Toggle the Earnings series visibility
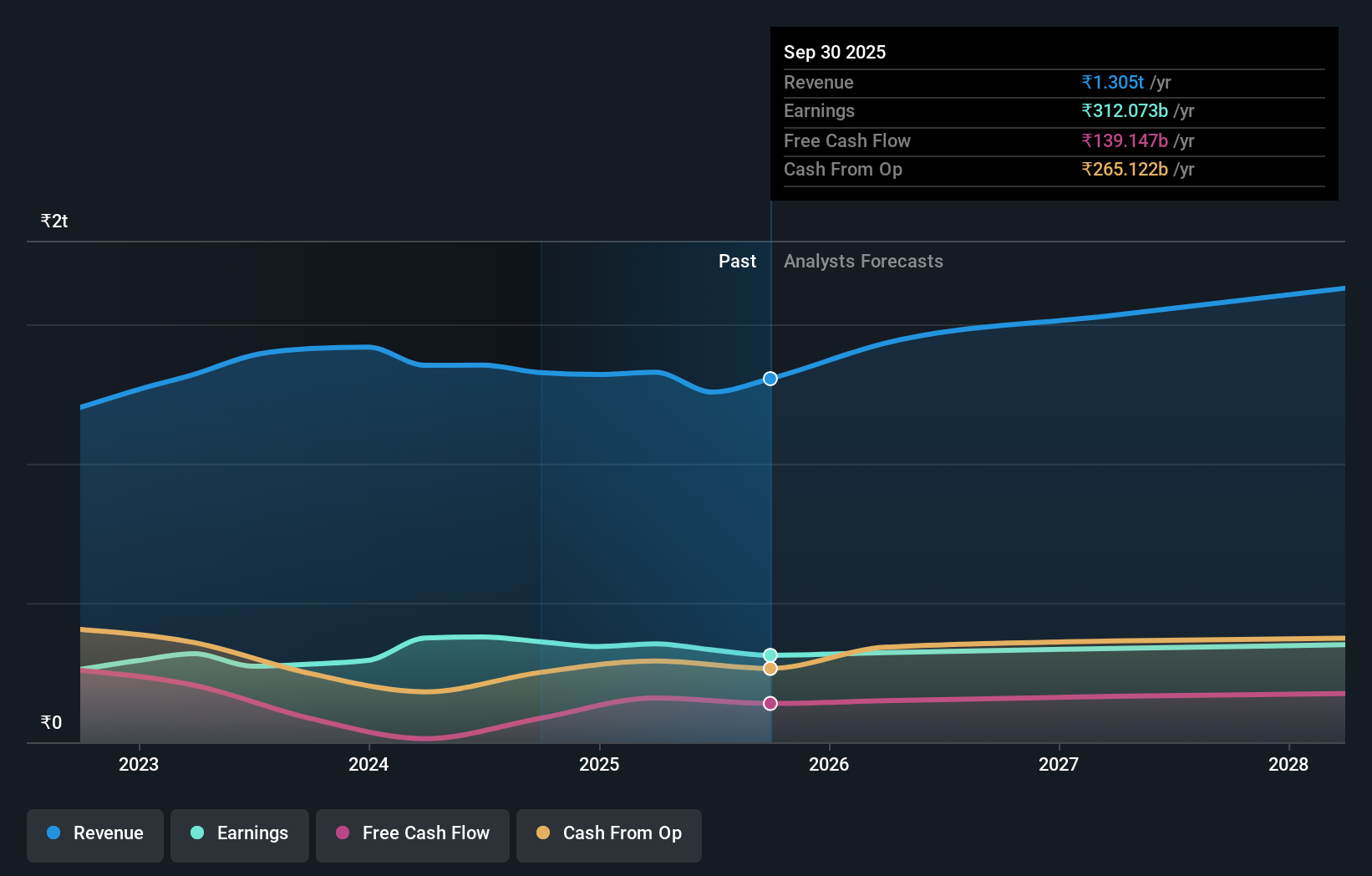The image size is (1372, 876). (x=240, y=833)
